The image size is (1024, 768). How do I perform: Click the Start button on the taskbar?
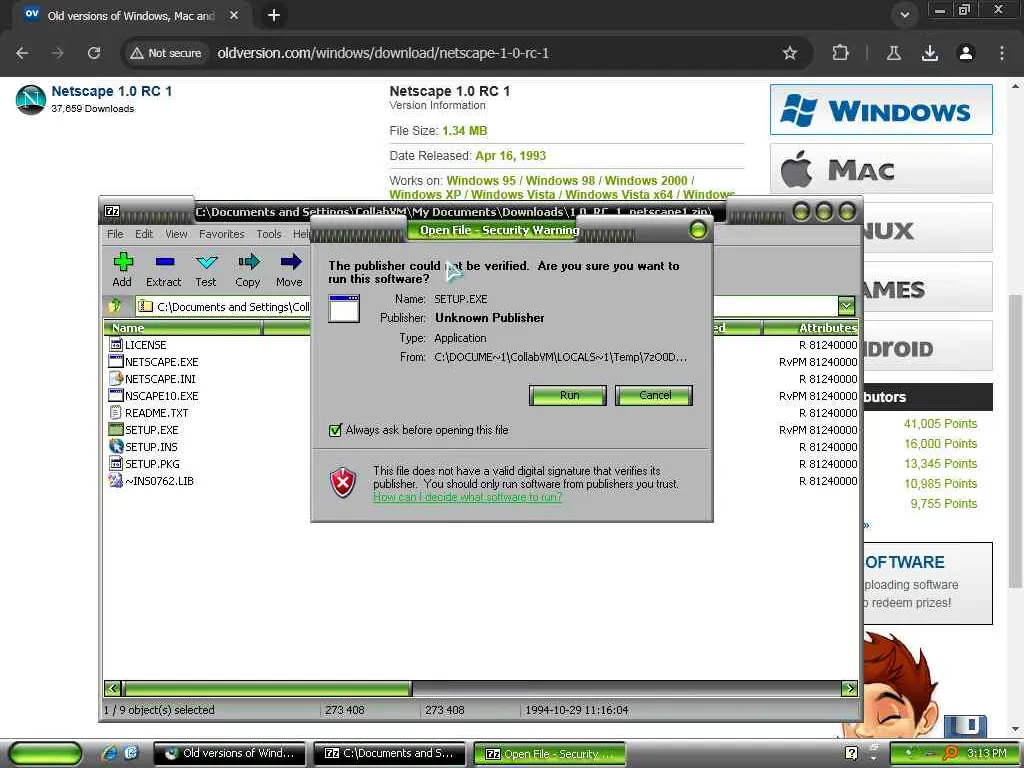click(x=46, y=753)
